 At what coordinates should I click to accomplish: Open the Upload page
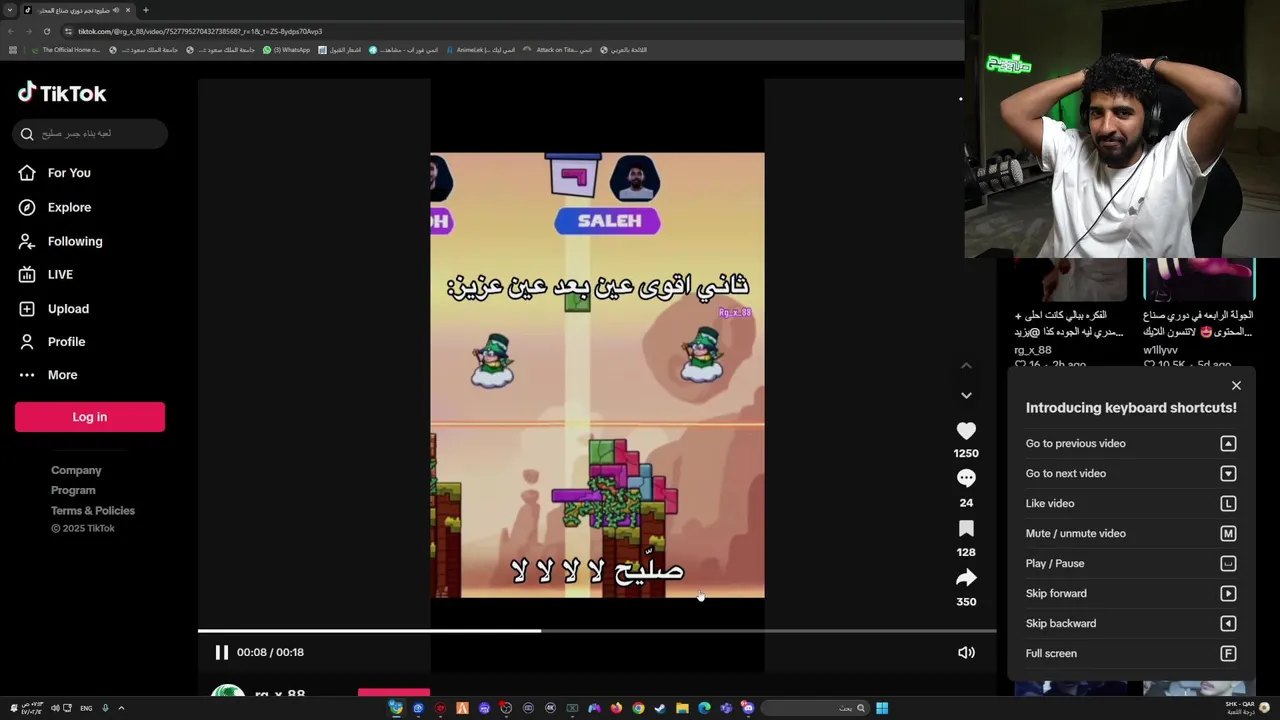(54, 309)
